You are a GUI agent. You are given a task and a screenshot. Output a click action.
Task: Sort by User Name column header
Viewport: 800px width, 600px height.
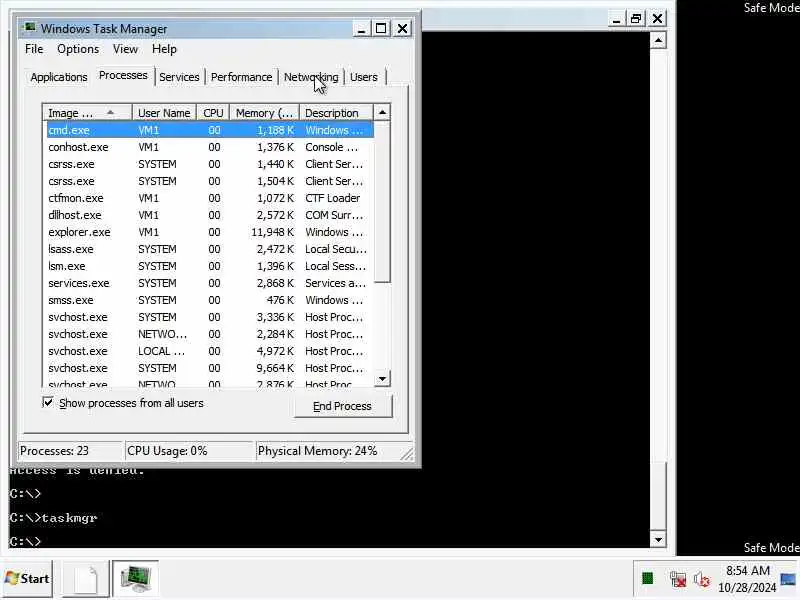tap(164, 113)
